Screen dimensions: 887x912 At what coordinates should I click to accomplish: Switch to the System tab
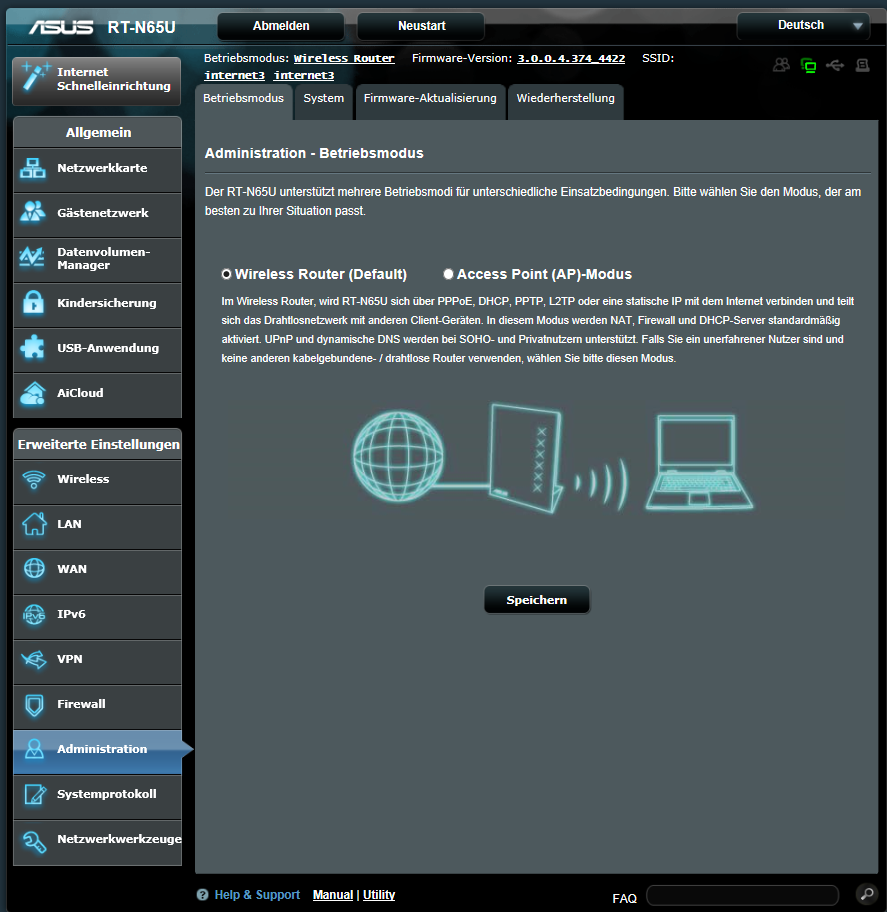point(324,99)
